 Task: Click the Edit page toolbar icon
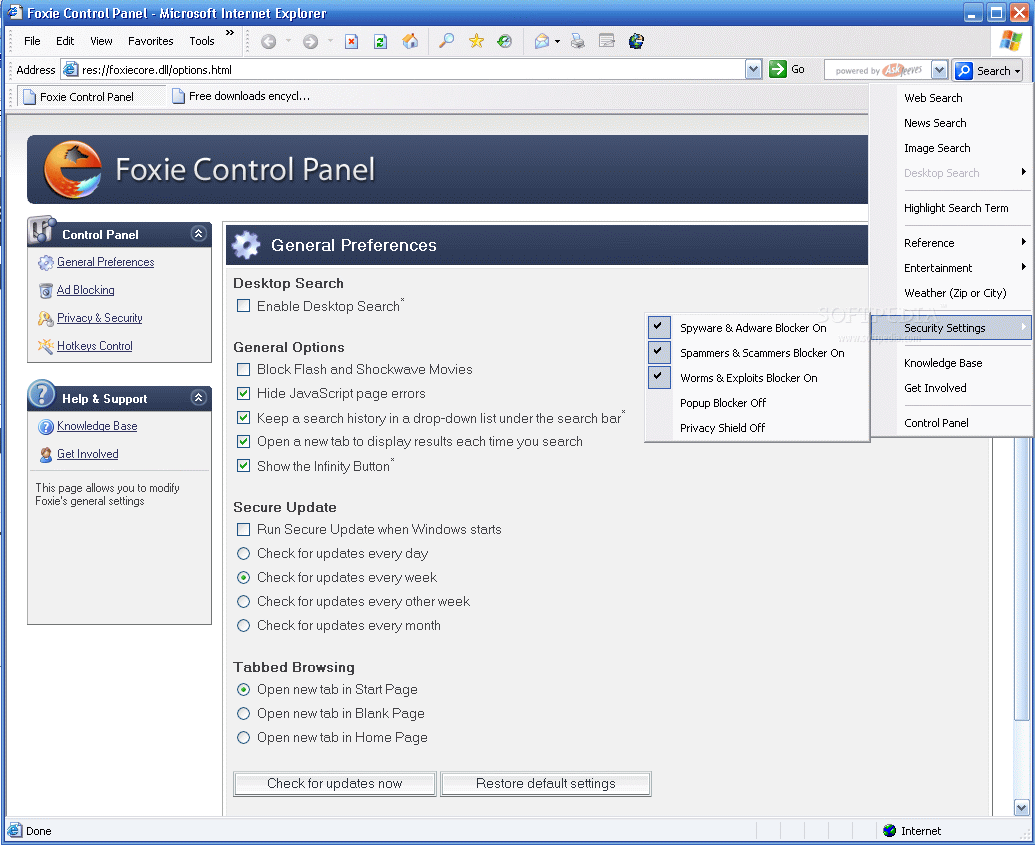607,41
